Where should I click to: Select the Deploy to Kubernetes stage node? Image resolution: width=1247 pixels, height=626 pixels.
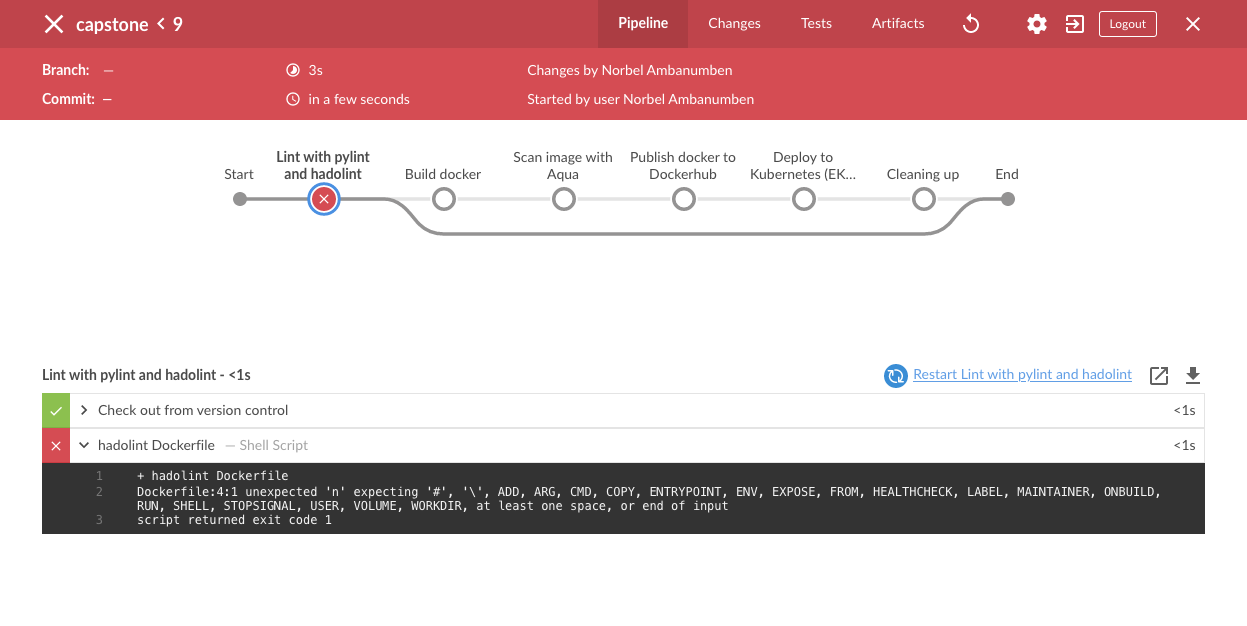point(804,199)
